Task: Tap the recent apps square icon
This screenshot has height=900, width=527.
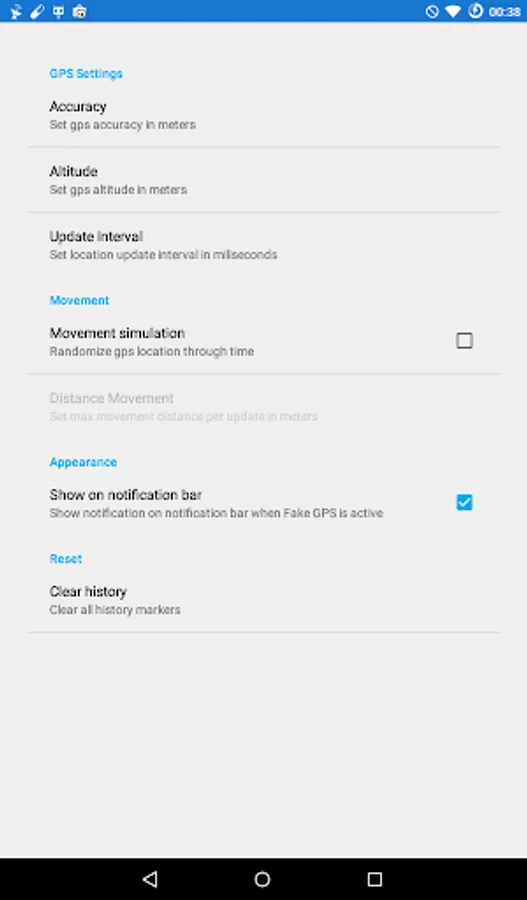Action: pos(375,879)
